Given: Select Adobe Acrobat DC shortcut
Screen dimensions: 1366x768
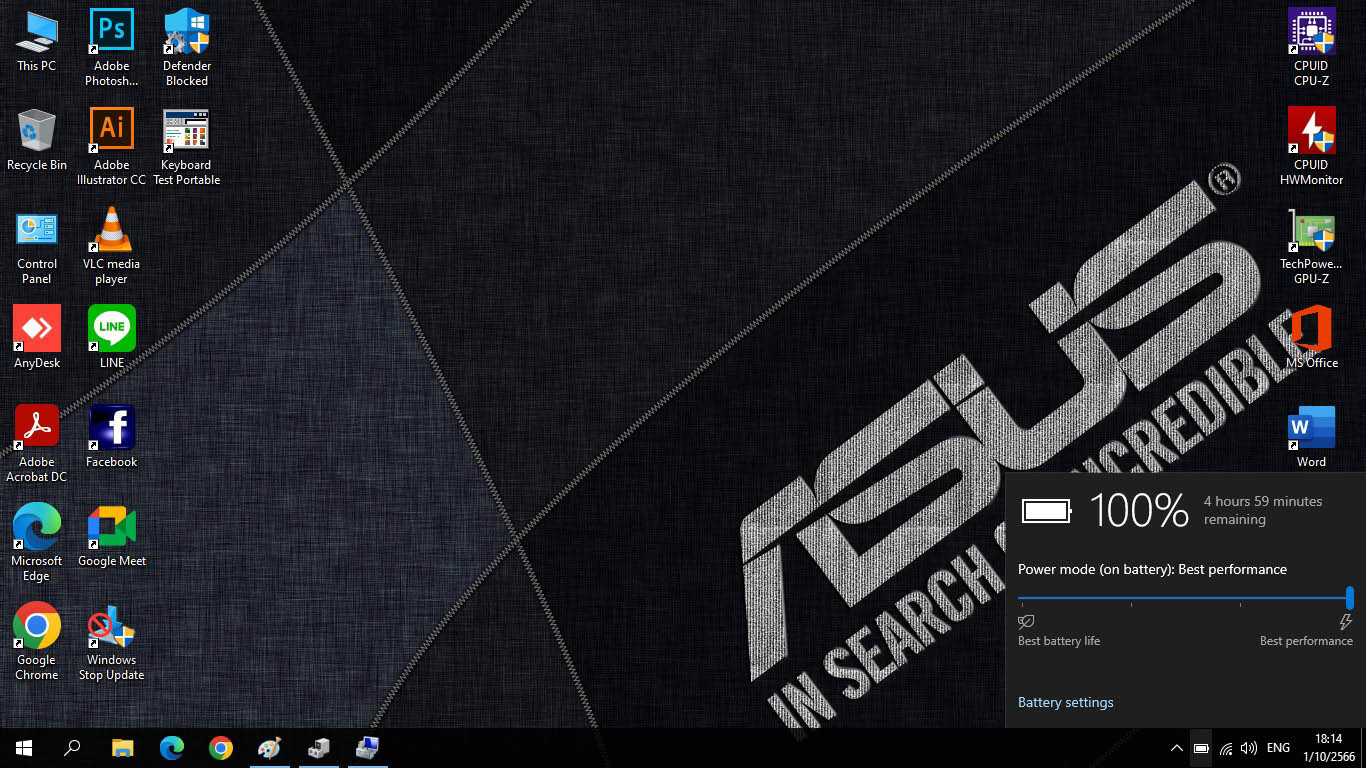Looking at the screenshot, I should 37,444.
